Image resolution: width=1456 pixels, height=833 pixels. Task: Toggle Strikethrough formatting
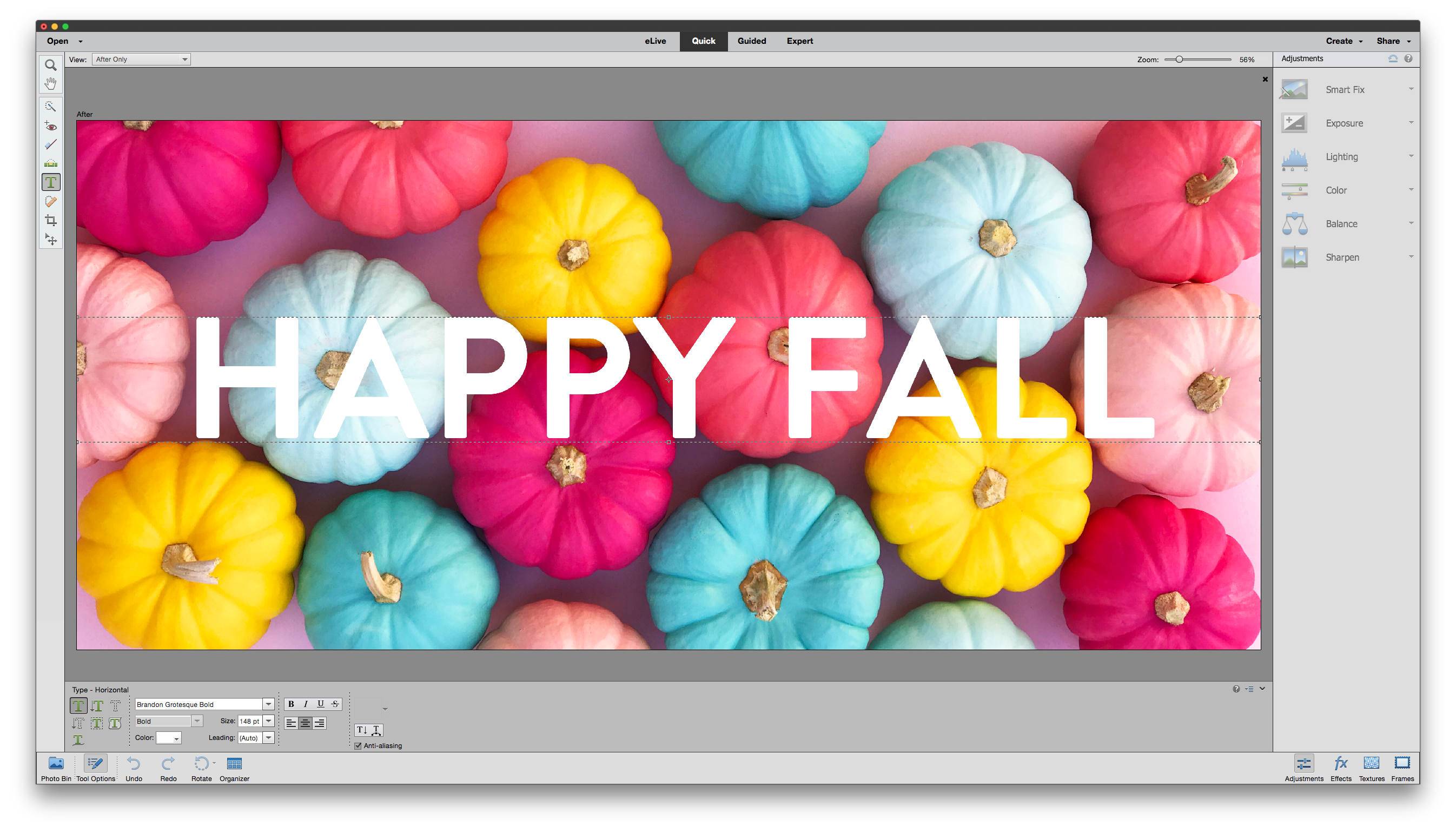336,704
